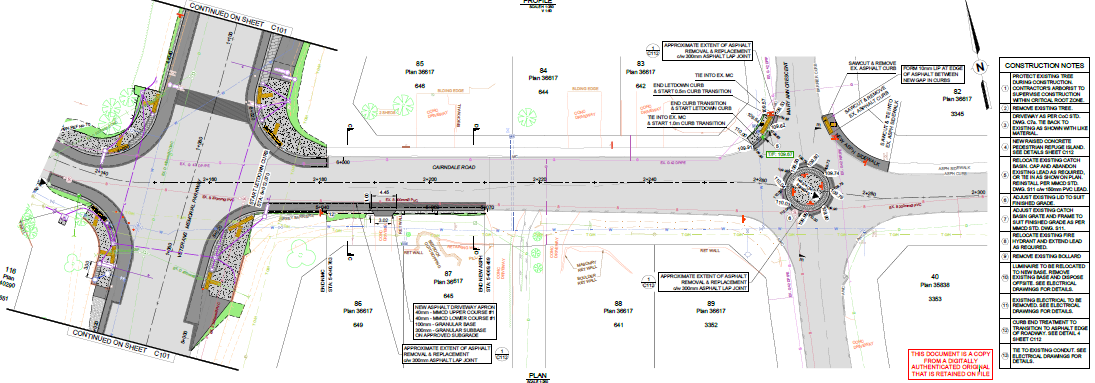Click the asphalt removal note box near lot 89
Screen dimensions: 1095x383
(703, 282)
